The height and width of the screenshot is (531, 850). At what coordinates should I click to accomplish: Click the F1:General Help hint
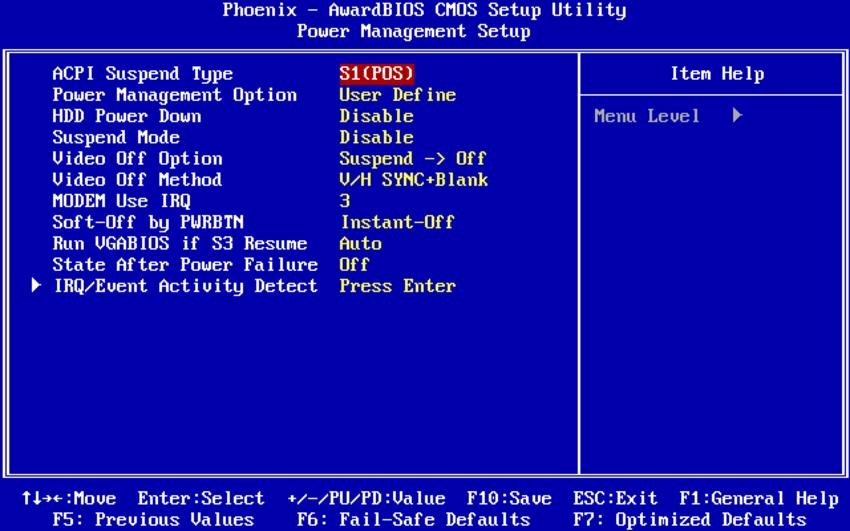[759, 498]
